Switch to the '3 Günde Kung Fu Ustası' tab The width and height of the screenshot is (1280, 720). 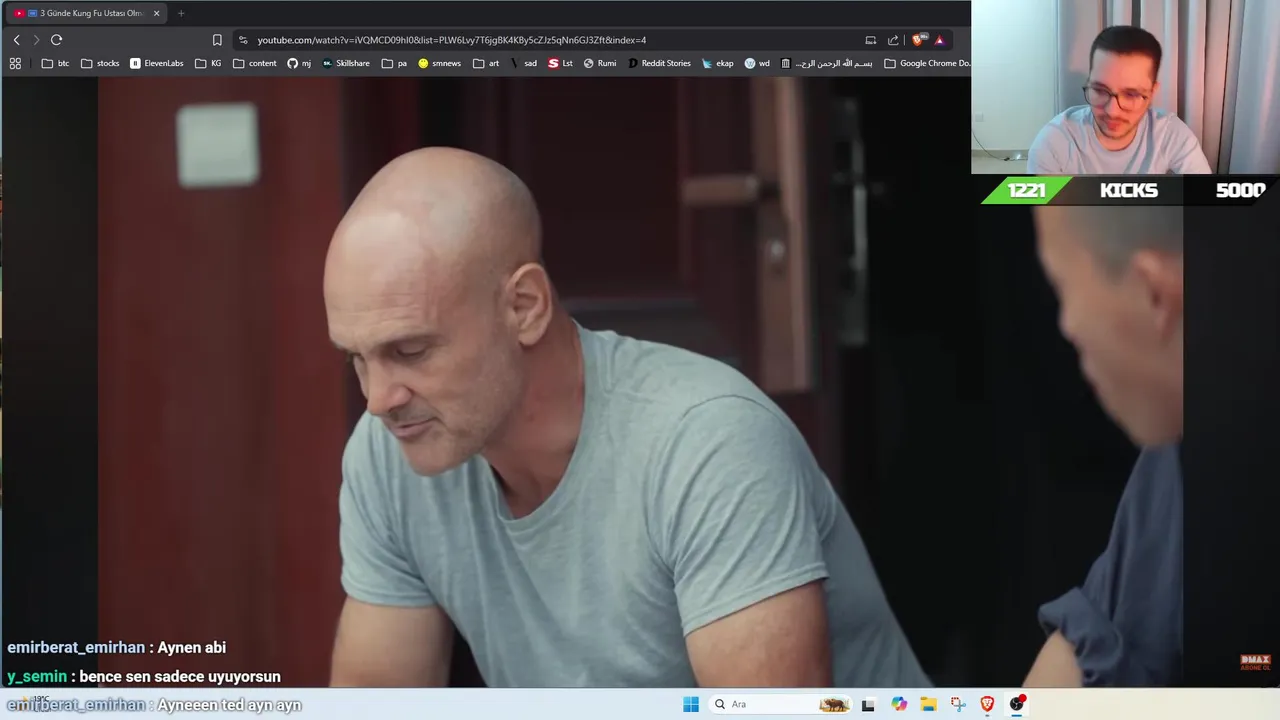point(84,13)
